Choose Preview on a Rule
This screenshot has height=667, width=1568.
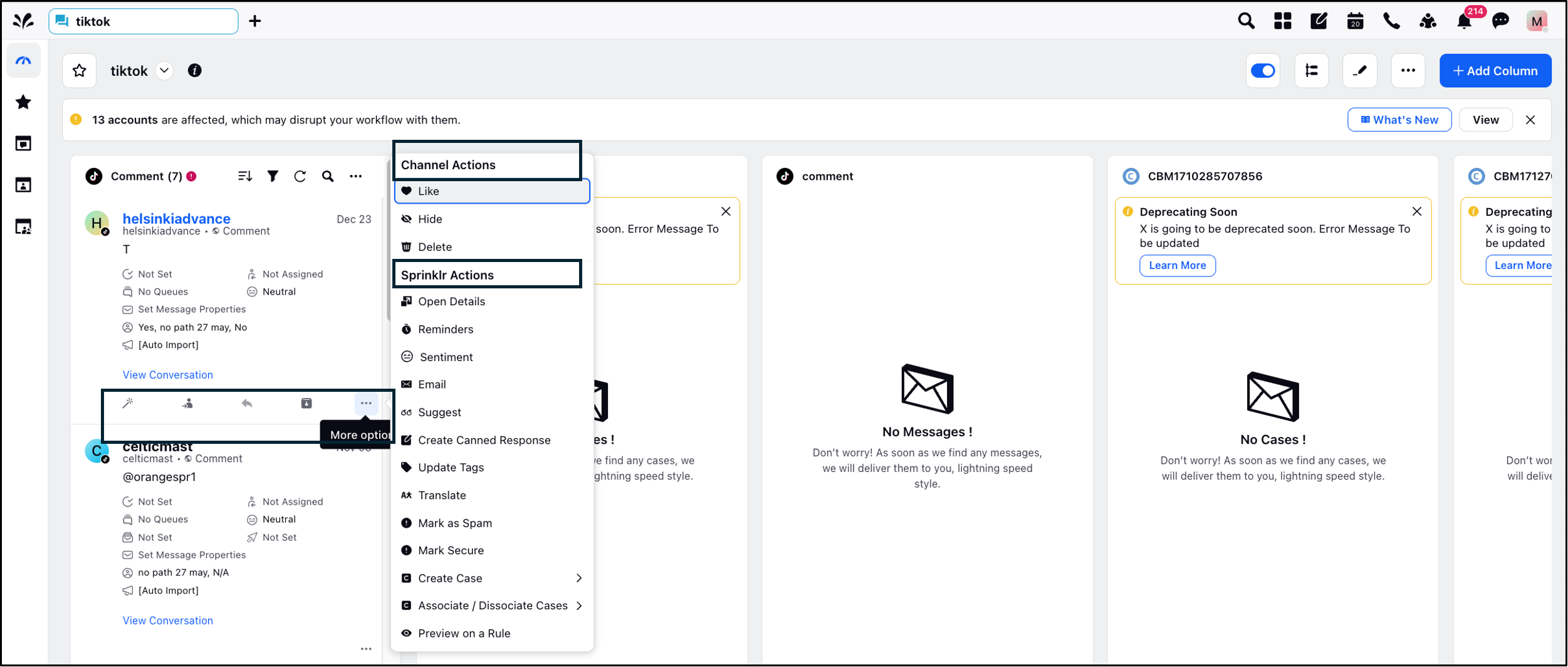492,634
